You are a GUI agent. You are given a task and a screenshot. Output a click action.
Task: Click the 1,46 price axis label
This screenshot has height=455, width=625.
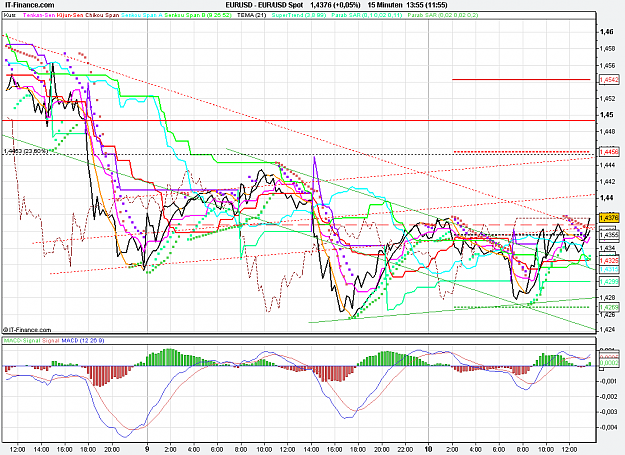click(607, 31)
